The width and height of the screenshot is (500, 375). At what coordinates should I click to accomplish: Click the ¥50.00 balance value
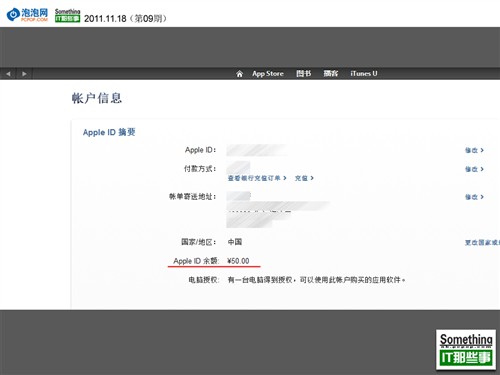tap(238, 261)
